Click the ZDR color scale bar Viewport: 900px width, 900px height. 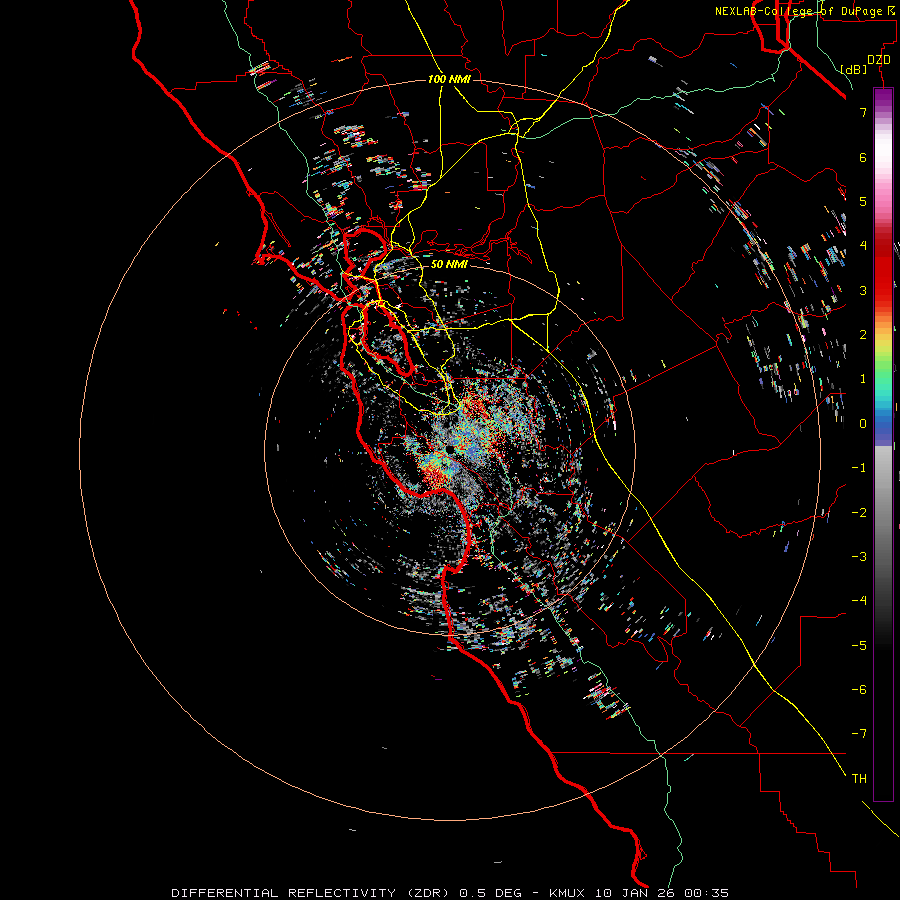point(883,444)
